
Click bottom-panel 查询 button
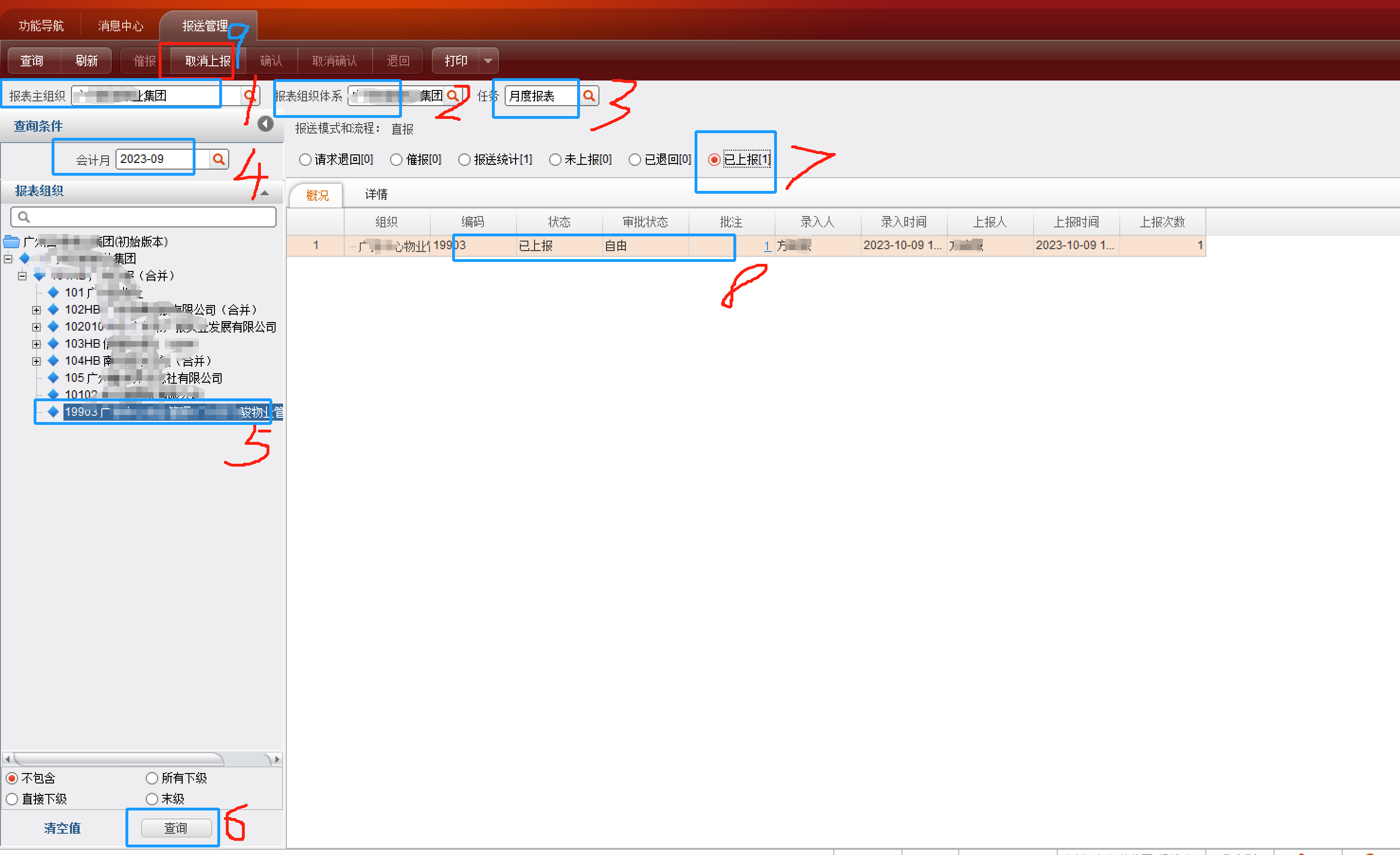coord(176,828)
